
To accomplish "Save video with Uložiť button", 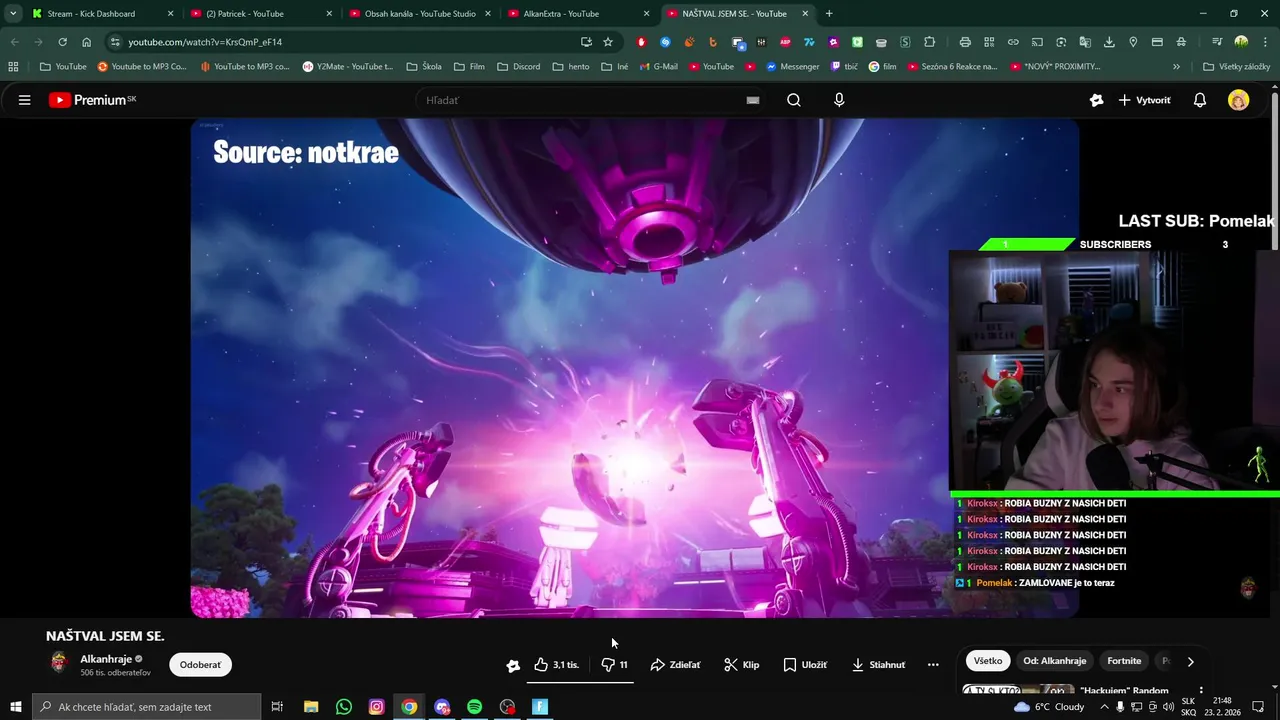I will (805, 665).
